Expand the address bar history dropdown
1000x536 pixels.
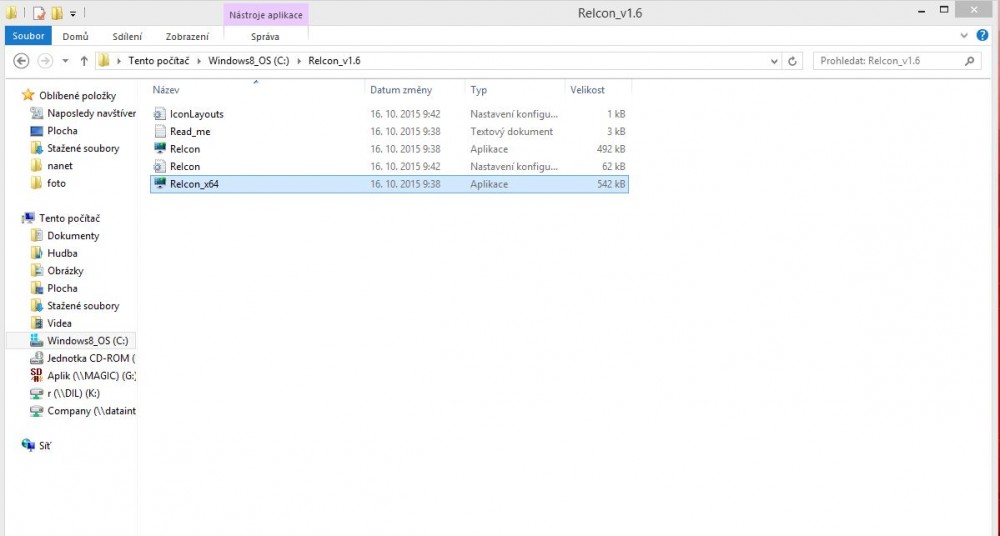coord(774,61)
